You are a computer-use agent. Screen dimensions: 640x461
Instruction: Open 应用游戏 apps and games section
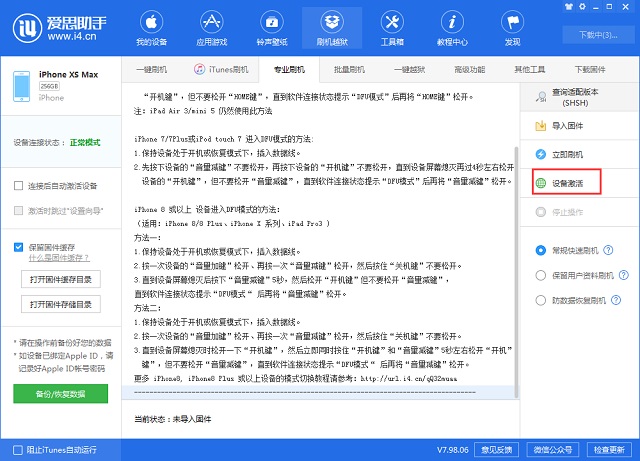coord(211,29)
